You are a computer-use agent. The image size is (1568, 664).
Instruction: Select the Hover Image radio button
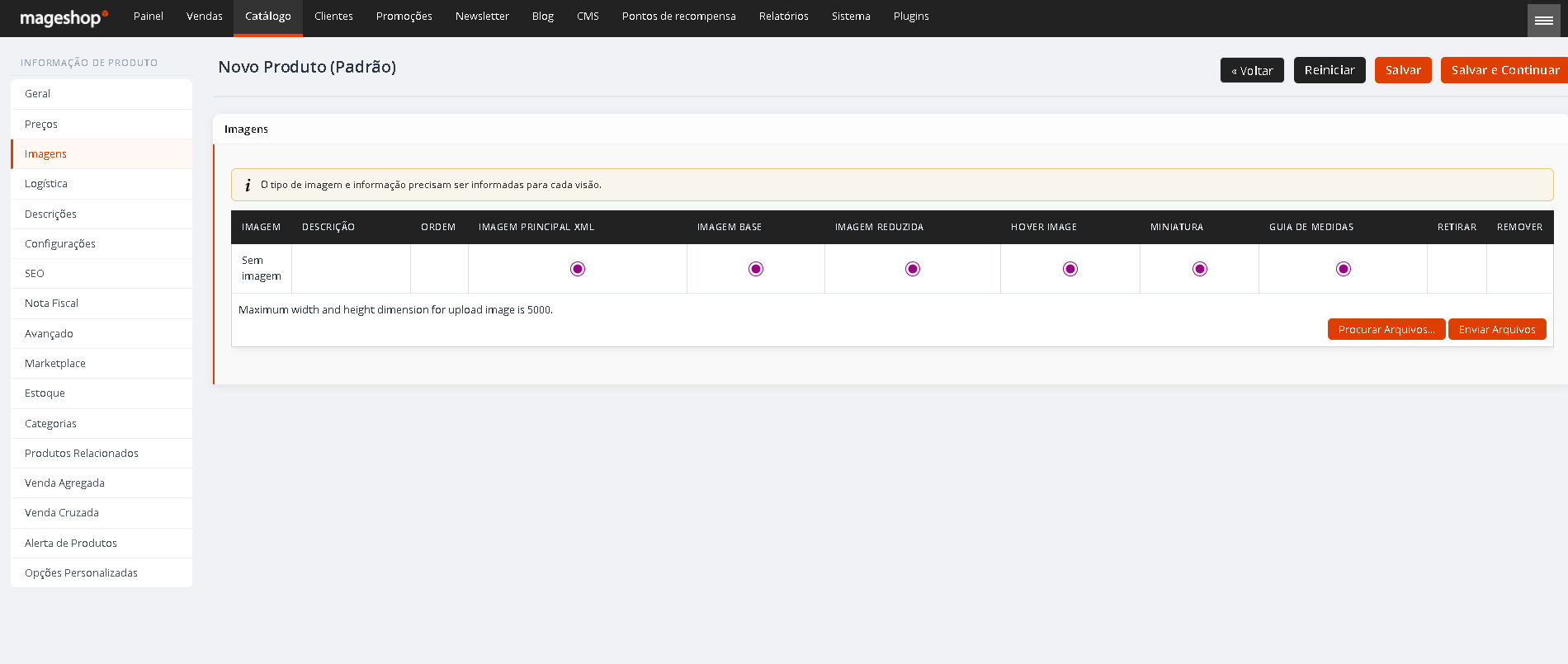tap(1070, 269)
